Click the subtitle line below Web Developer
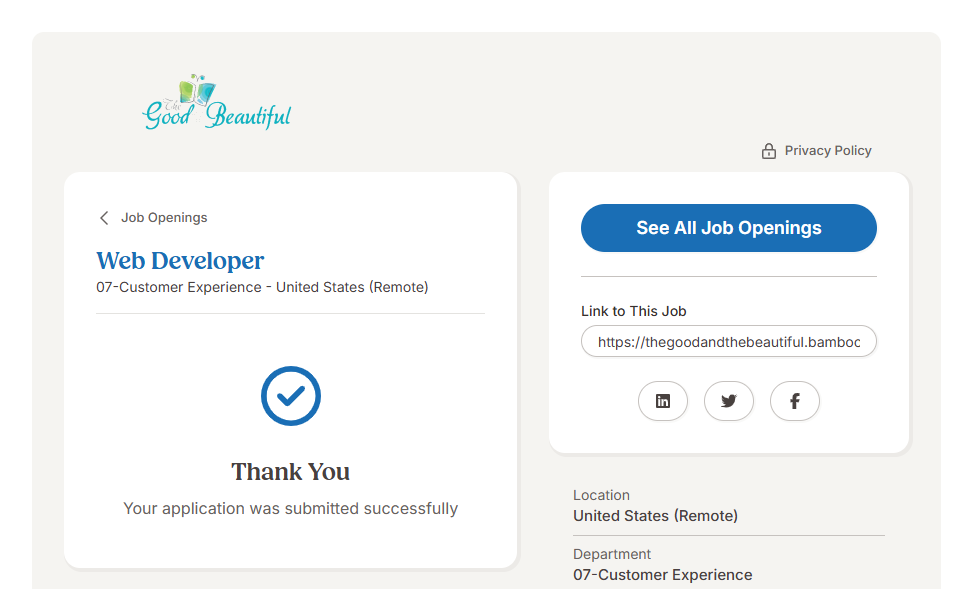 click(262, 288)
